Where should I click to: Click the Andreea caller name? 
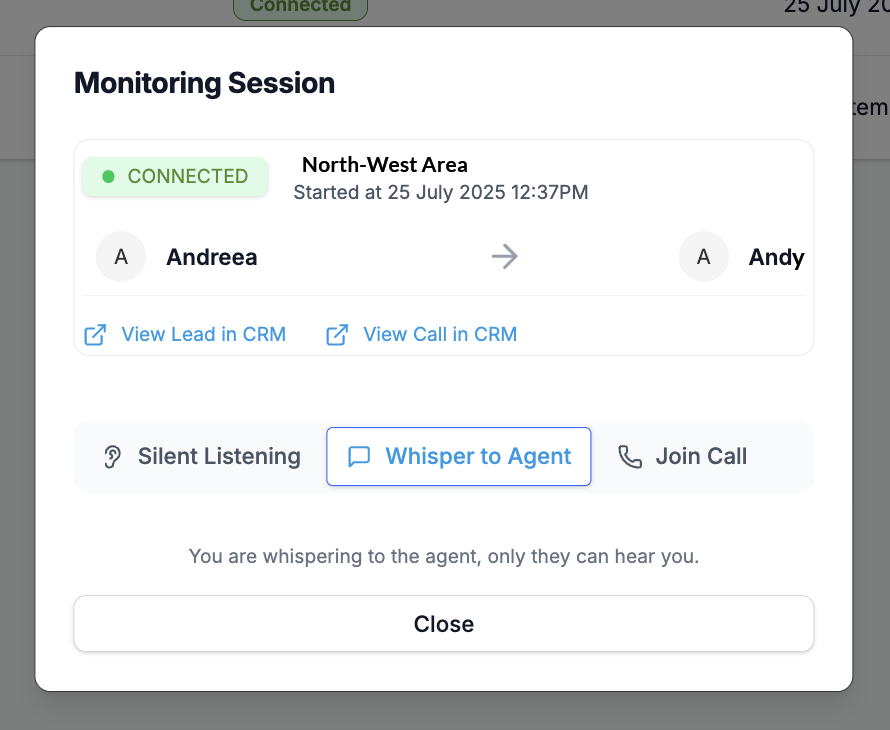(212, 257)
